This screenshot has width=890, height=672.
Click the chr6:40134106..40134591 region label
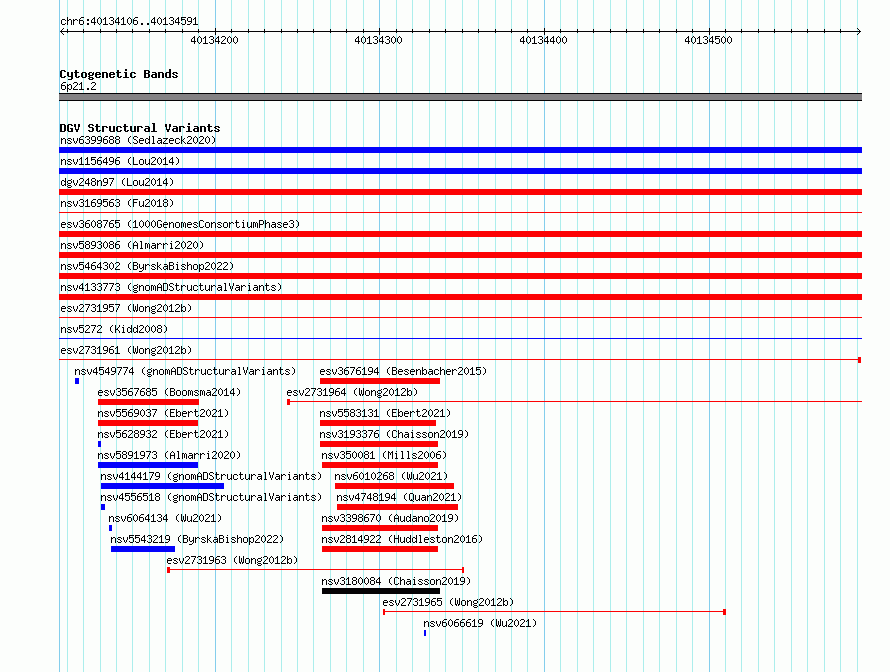pyautogui.click(x=129, y=21)
